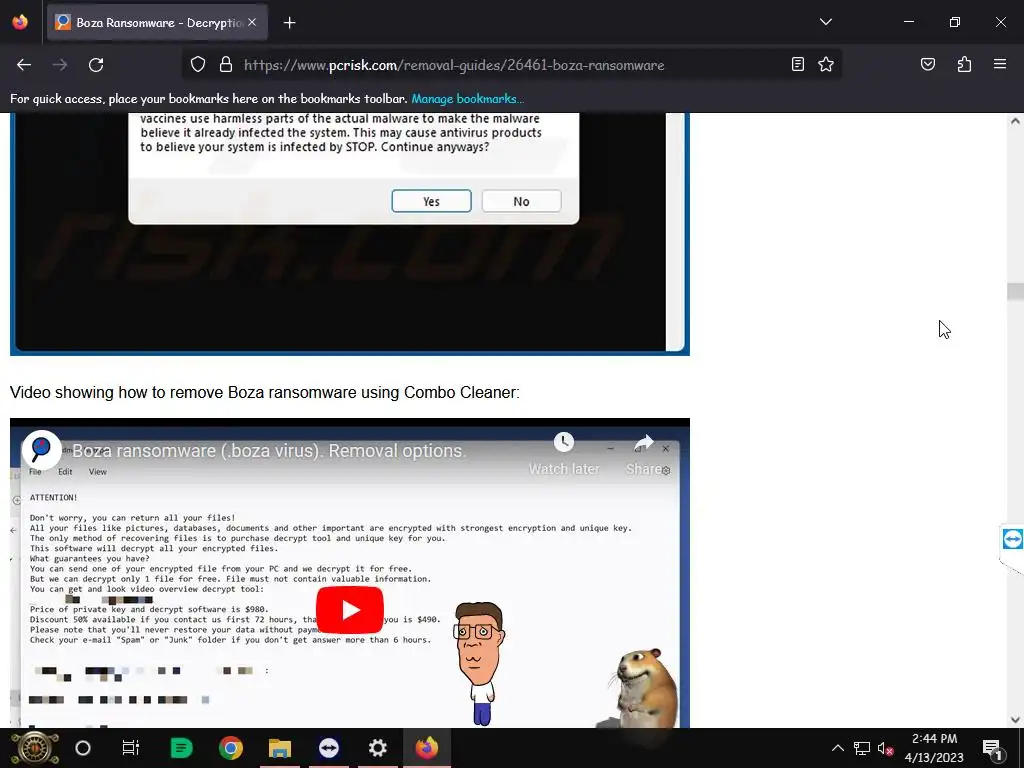Open Cortana search circle
The width and height of the screenshot is (1024, 768).
coord(83,748)
